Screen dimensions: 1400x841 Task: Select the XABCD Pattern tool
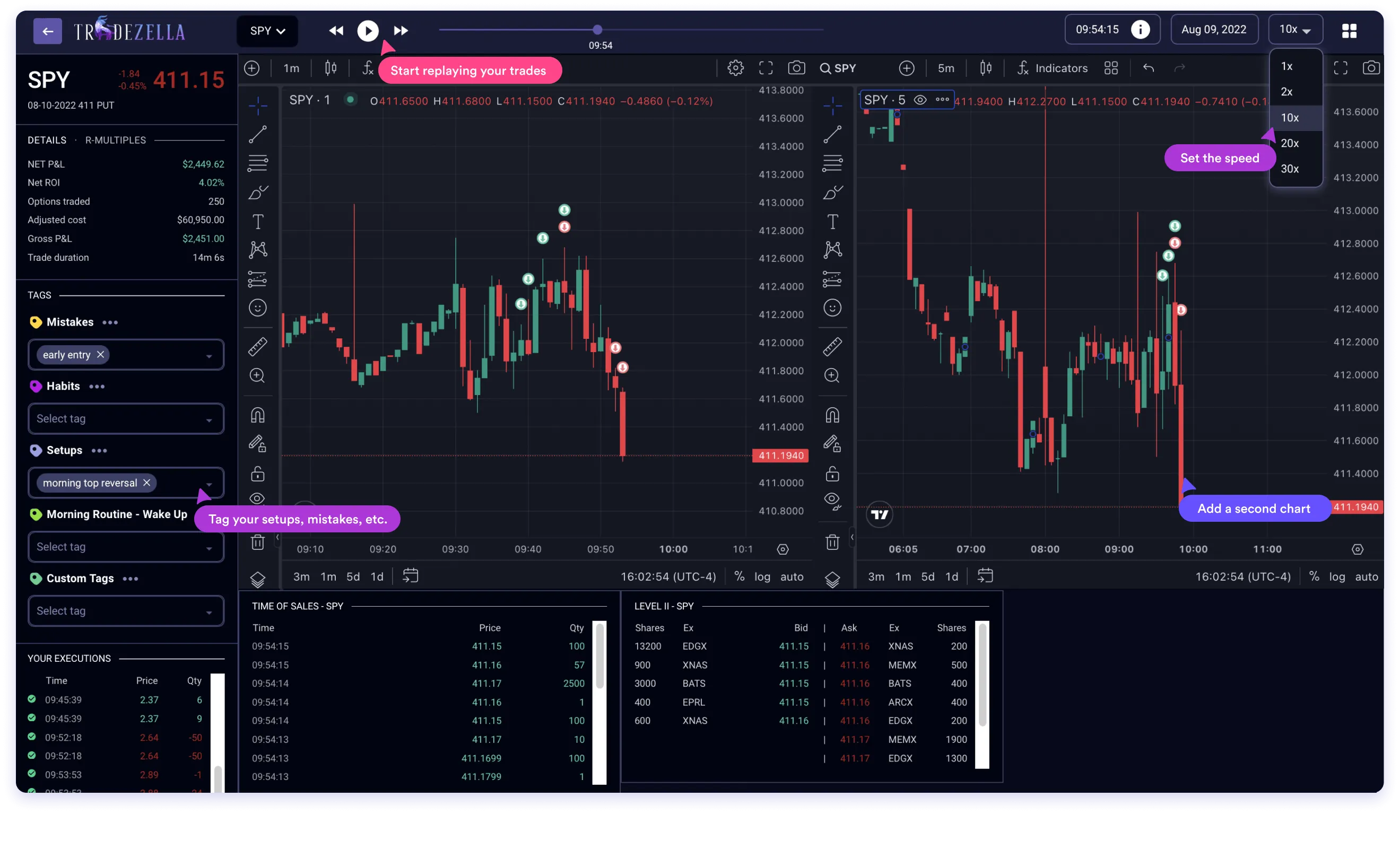click(258, 249)
